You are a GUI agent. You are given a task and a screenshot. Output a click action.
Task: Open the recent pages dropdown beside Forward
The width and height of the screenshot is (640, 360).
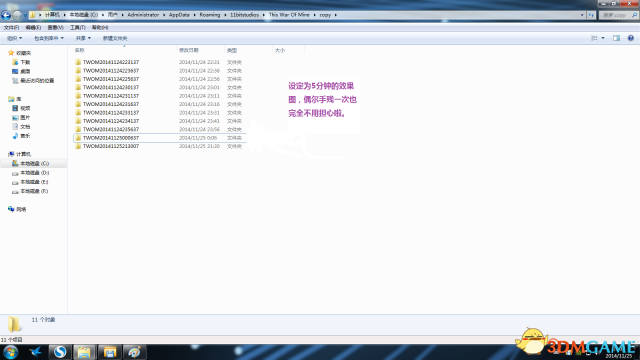click(x=25, y=16)
